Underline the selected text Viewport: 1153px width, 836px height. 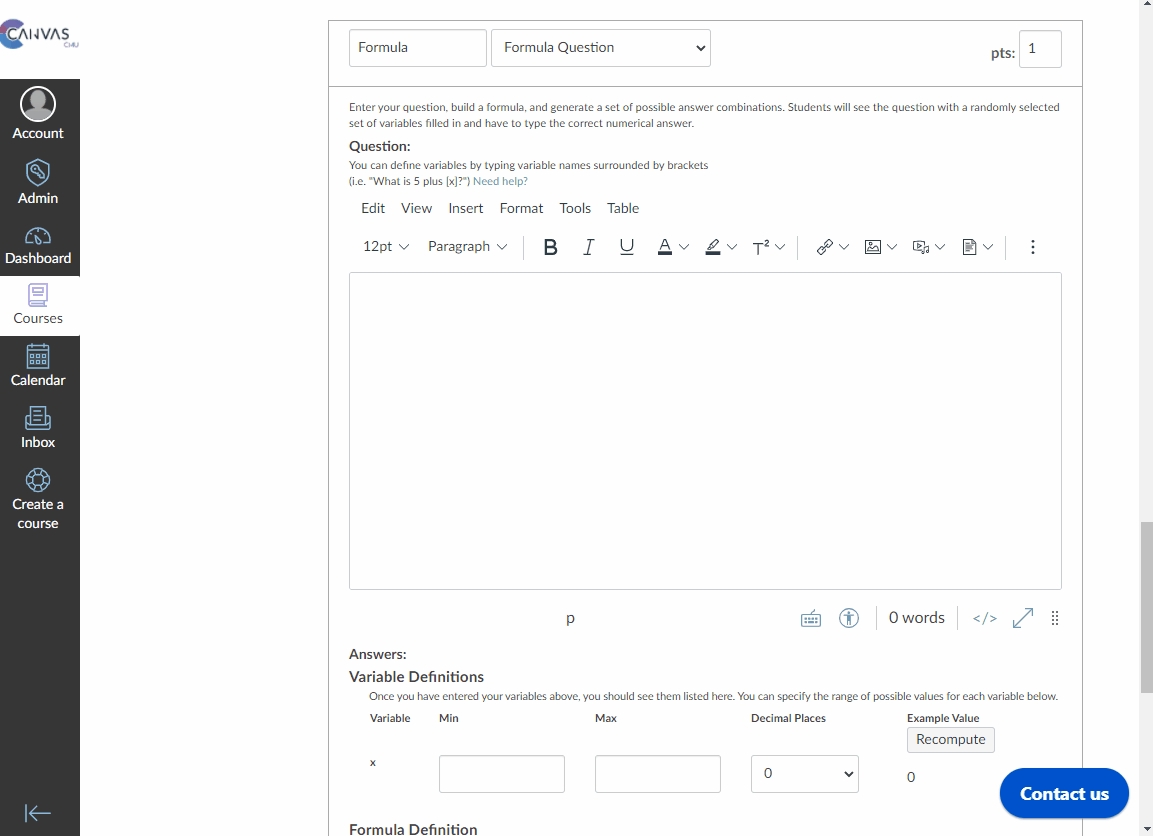[x=627, y=247]
